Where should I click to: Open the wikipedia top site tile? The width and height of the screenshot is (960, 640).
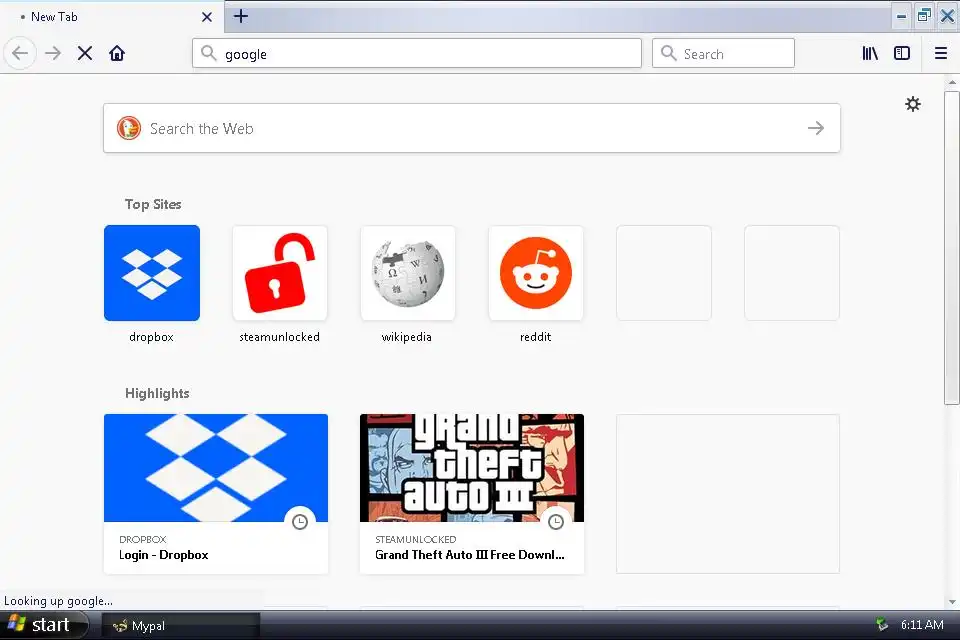point(408,273)
